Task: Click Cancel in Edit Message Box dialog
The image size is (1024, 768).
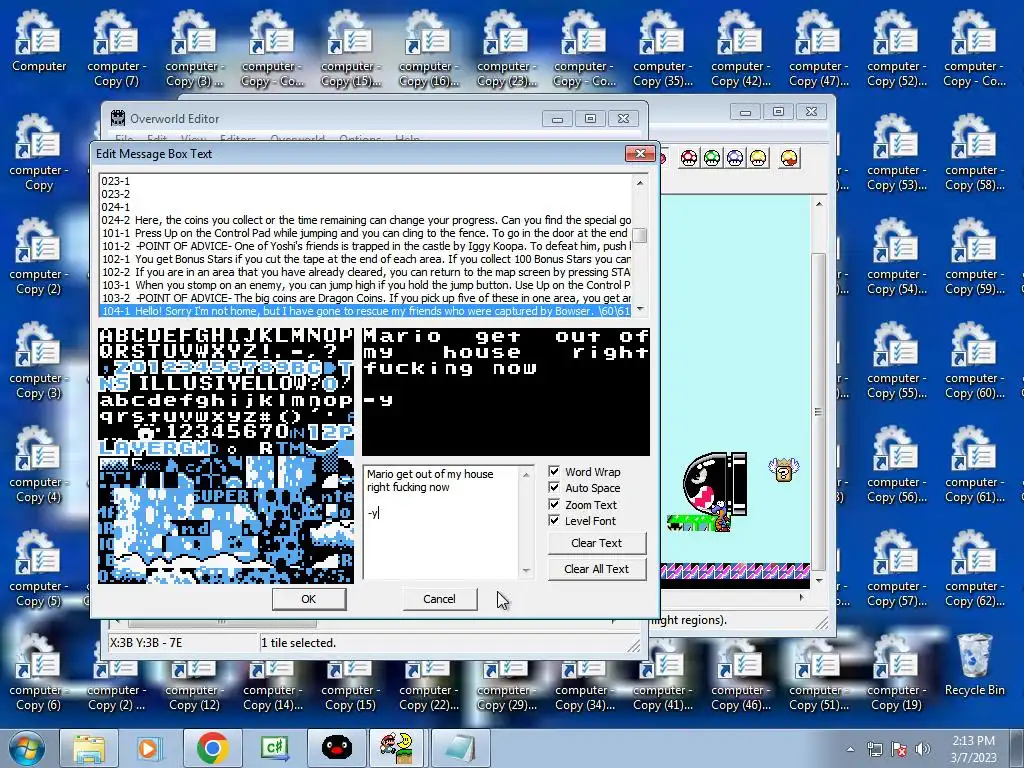Action: (x=439, y=599)
